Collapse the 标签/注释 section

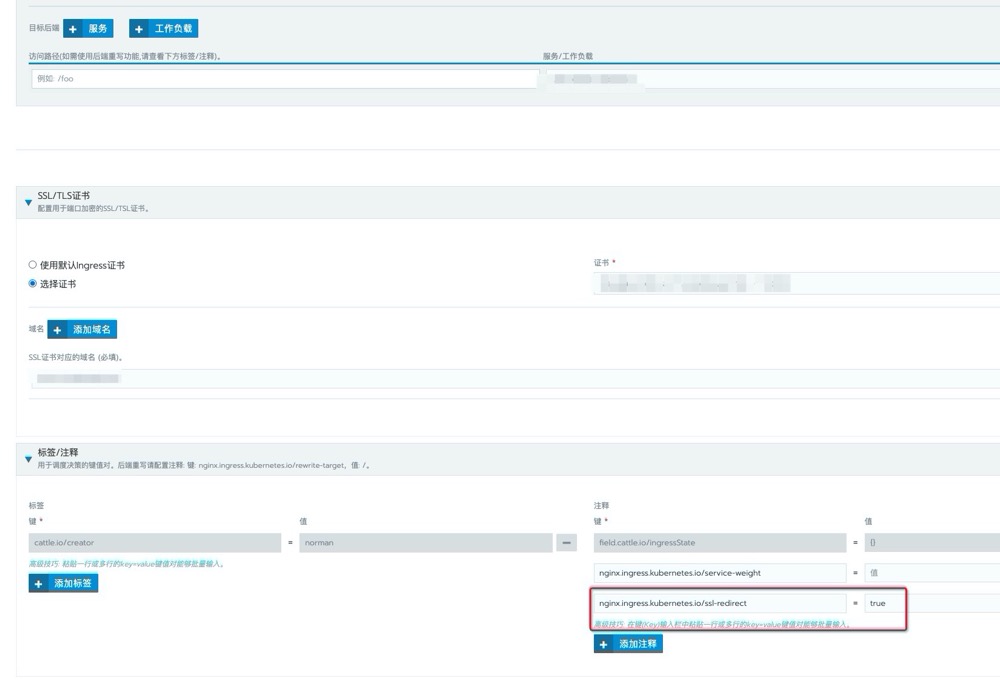[x=28, y=459]
